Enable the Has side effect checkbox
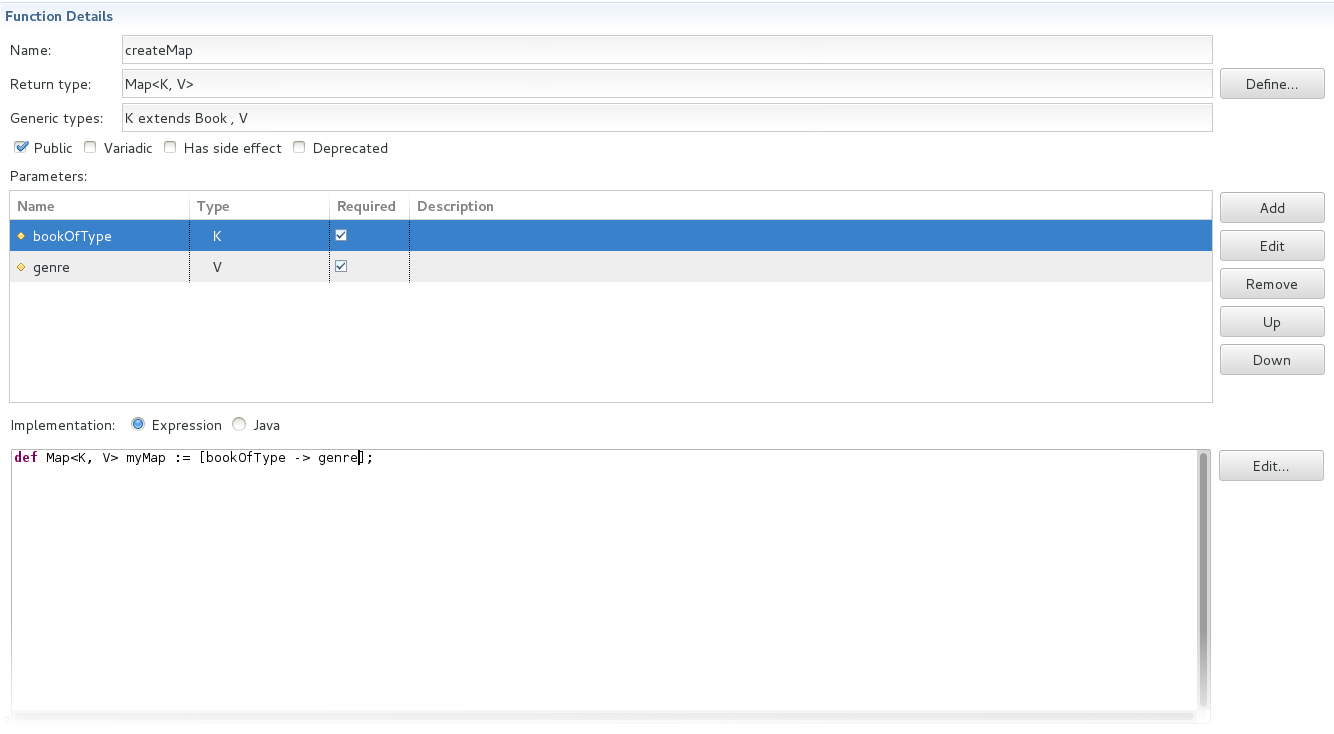 click(170, 147)
